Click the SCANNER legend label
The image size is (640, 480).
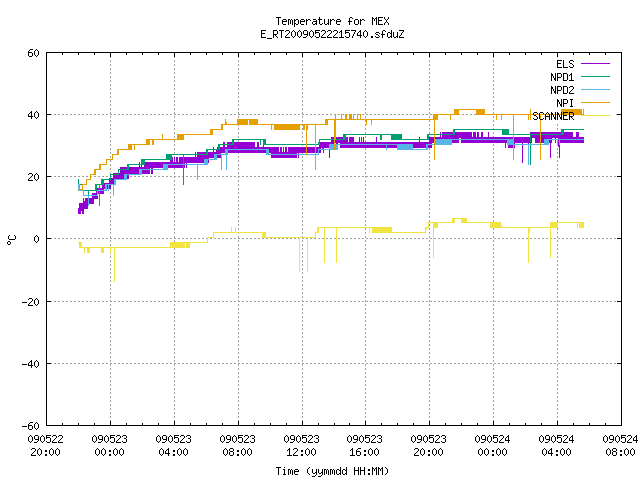(x=553, y=116)
